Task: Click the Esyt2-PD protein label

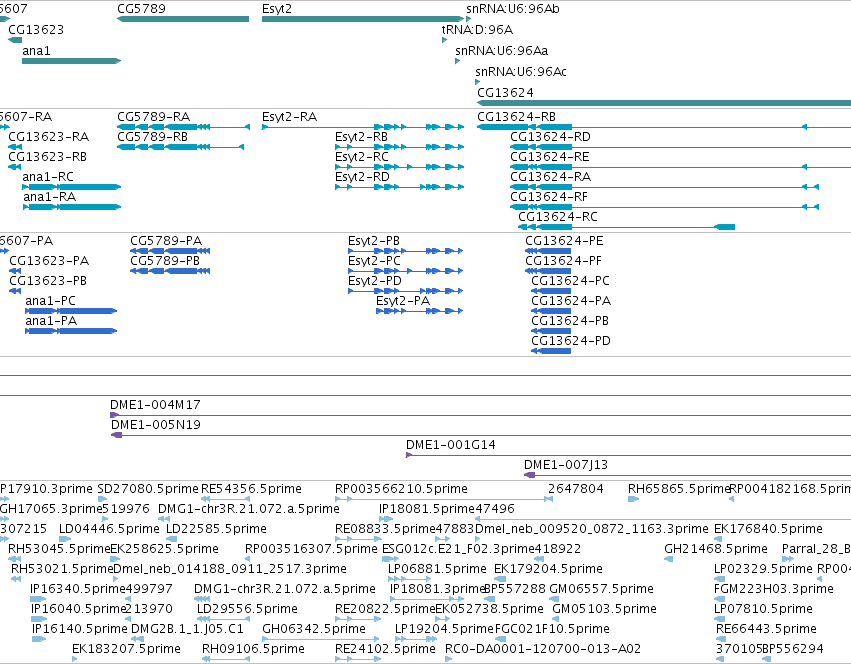Action: point(375,281)
